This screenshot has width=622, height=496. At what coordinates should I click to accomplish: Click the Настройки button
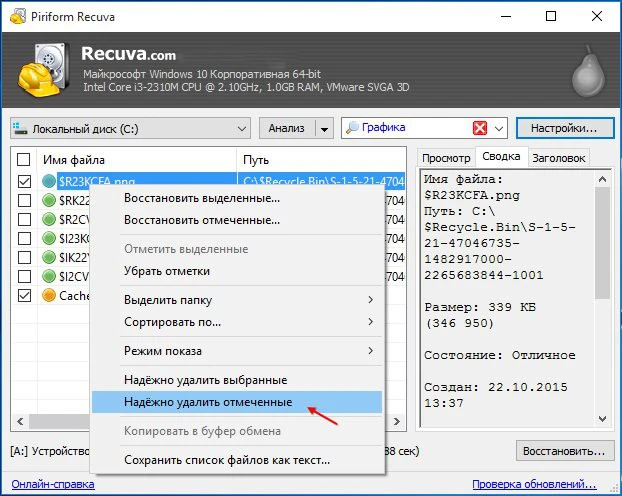click(x=564, y=129)
